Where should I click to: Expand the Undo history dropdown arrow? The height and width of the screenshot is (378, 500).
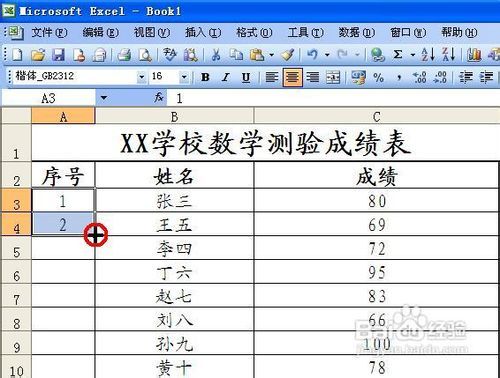point(327,55)
